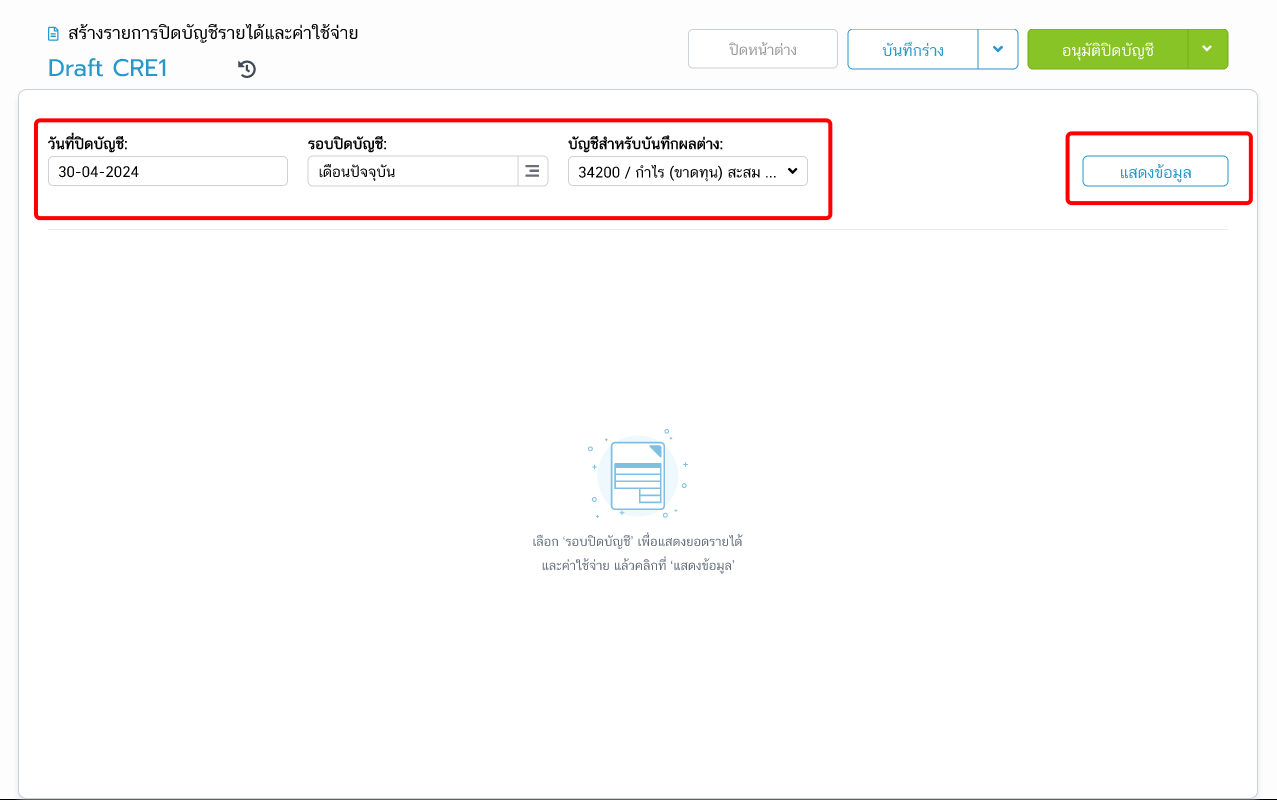This screenshot has height=800, width=1277.
Task: Approve closing with the green อนุมัติปิดบัญชี button
Action: coord(1107,49)
